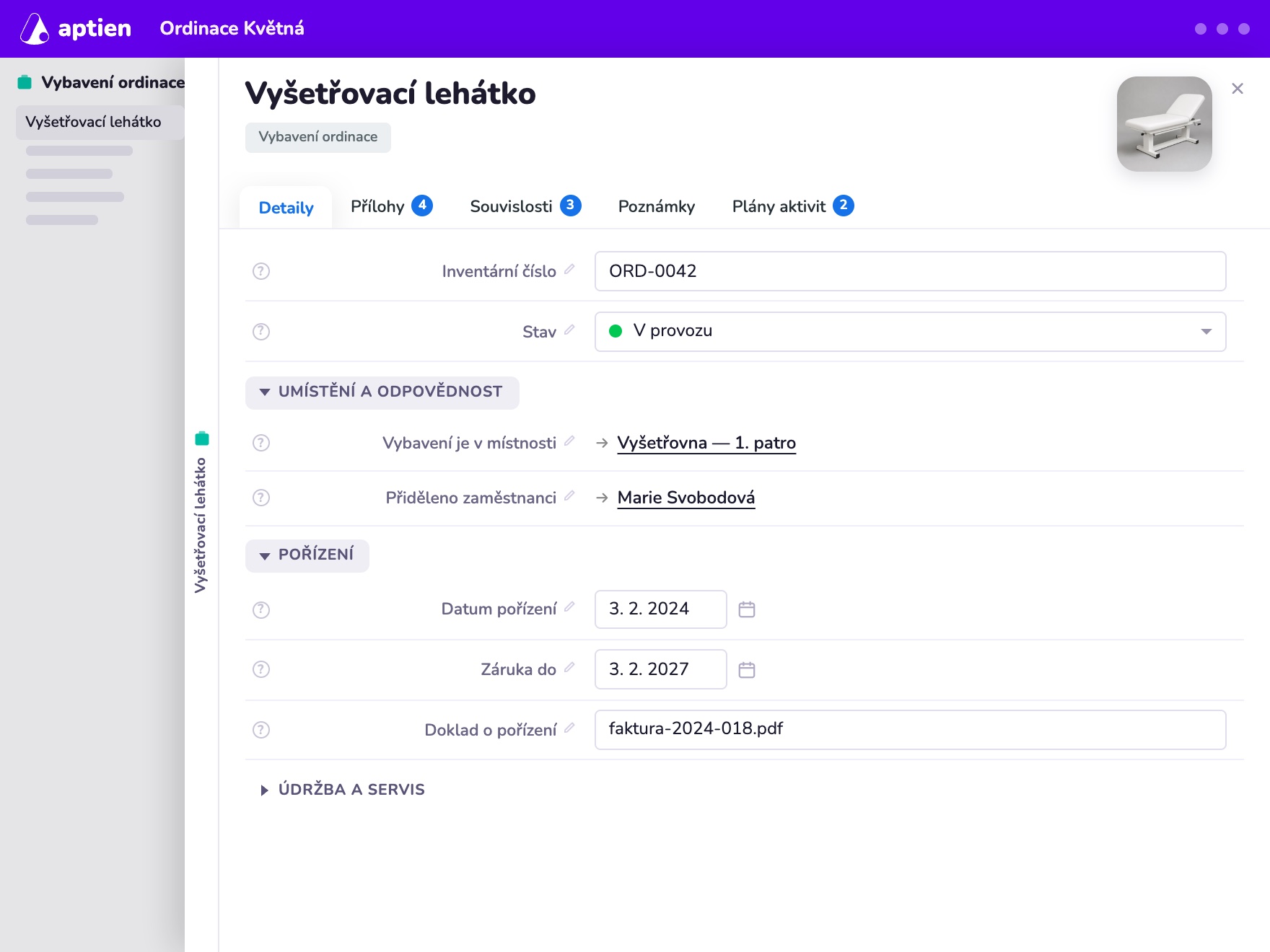Open the calendar picker for Záruka do

(747, 670)
